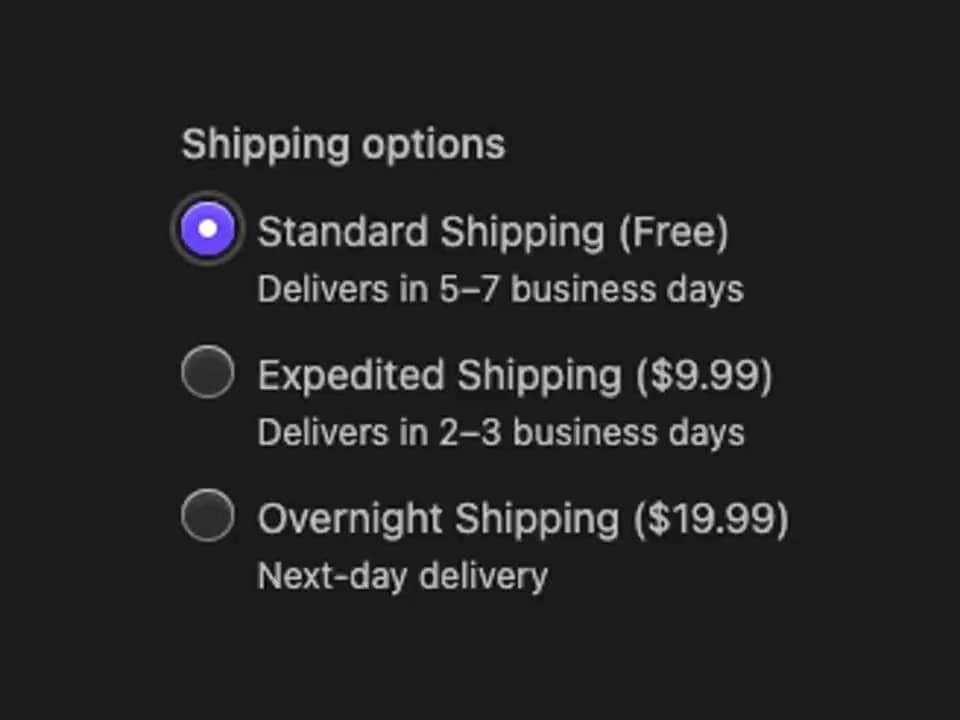This screenshot has height=720, width=960.
Task: Click the '($19.99)' price text
Action: pyautogui.click(x=711, y=520)
